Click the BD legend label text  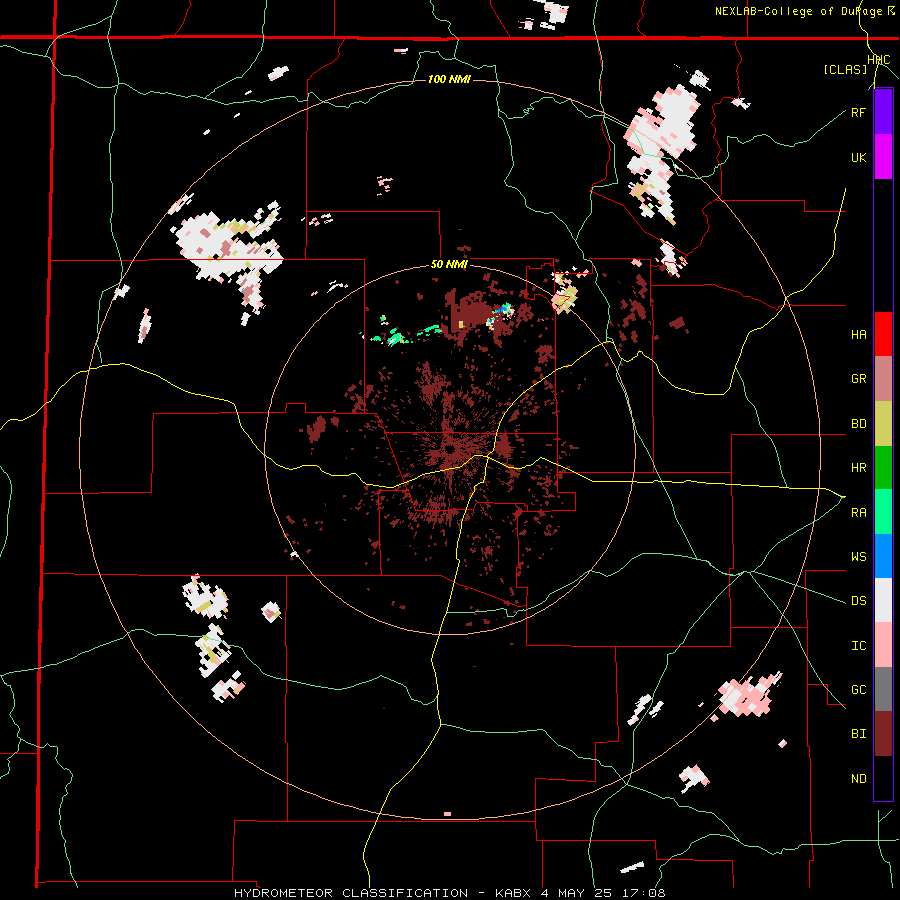tap(858, 424)
